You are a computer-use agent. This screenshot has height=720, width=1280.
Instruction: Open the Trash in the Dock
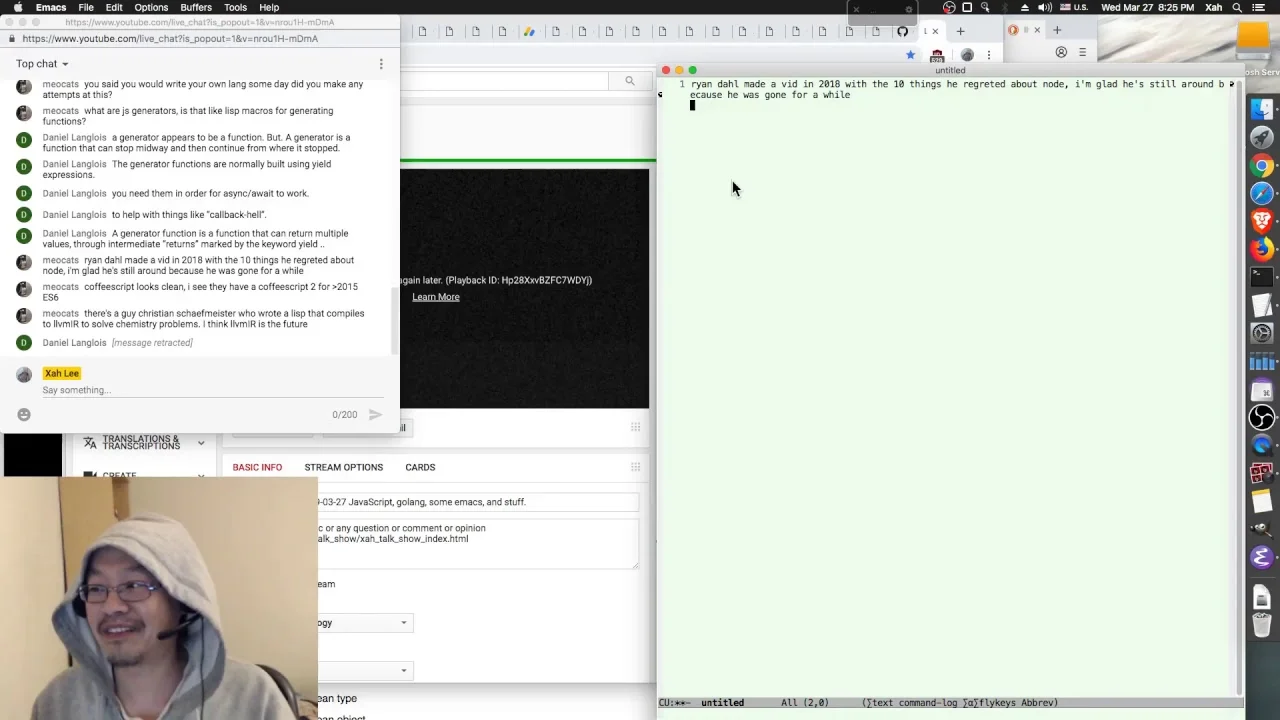pos(1262,626)
